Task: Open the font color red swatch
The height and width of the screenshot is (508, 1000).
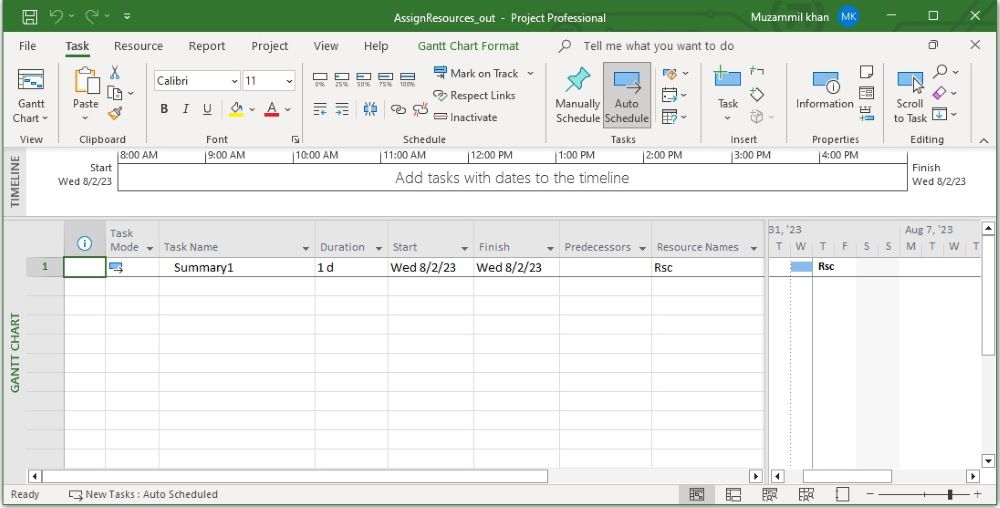Action: coord(271,110)
